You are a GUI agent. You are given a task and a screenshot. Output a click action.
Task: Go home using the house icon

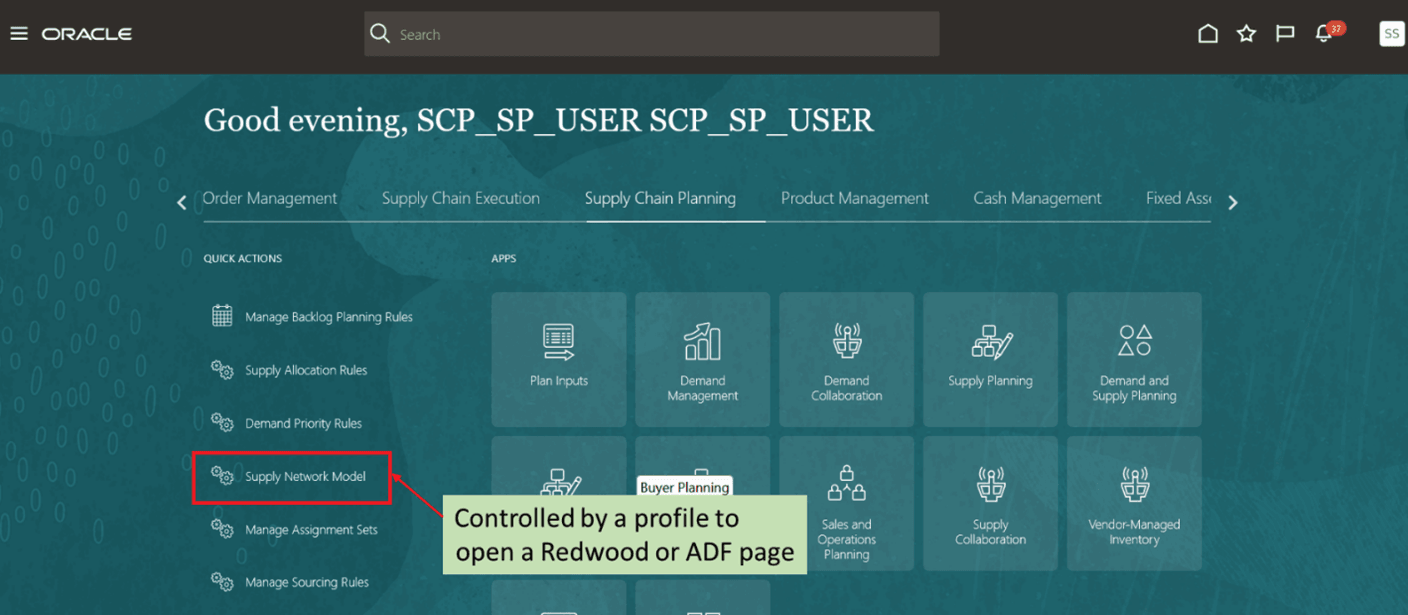[1207, 33]
